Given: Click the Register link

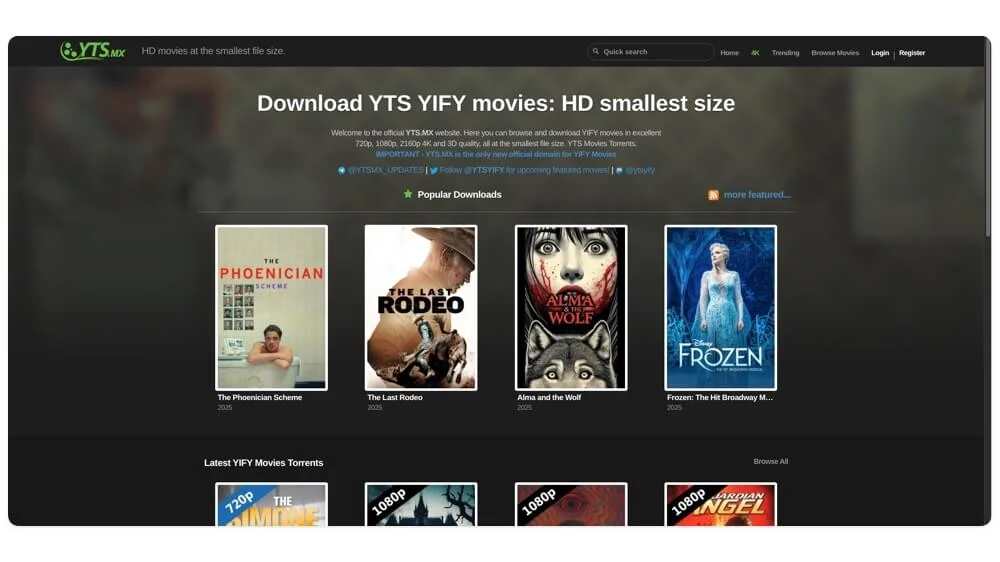Looking at the screenshot, I should [x=912, y=53].
